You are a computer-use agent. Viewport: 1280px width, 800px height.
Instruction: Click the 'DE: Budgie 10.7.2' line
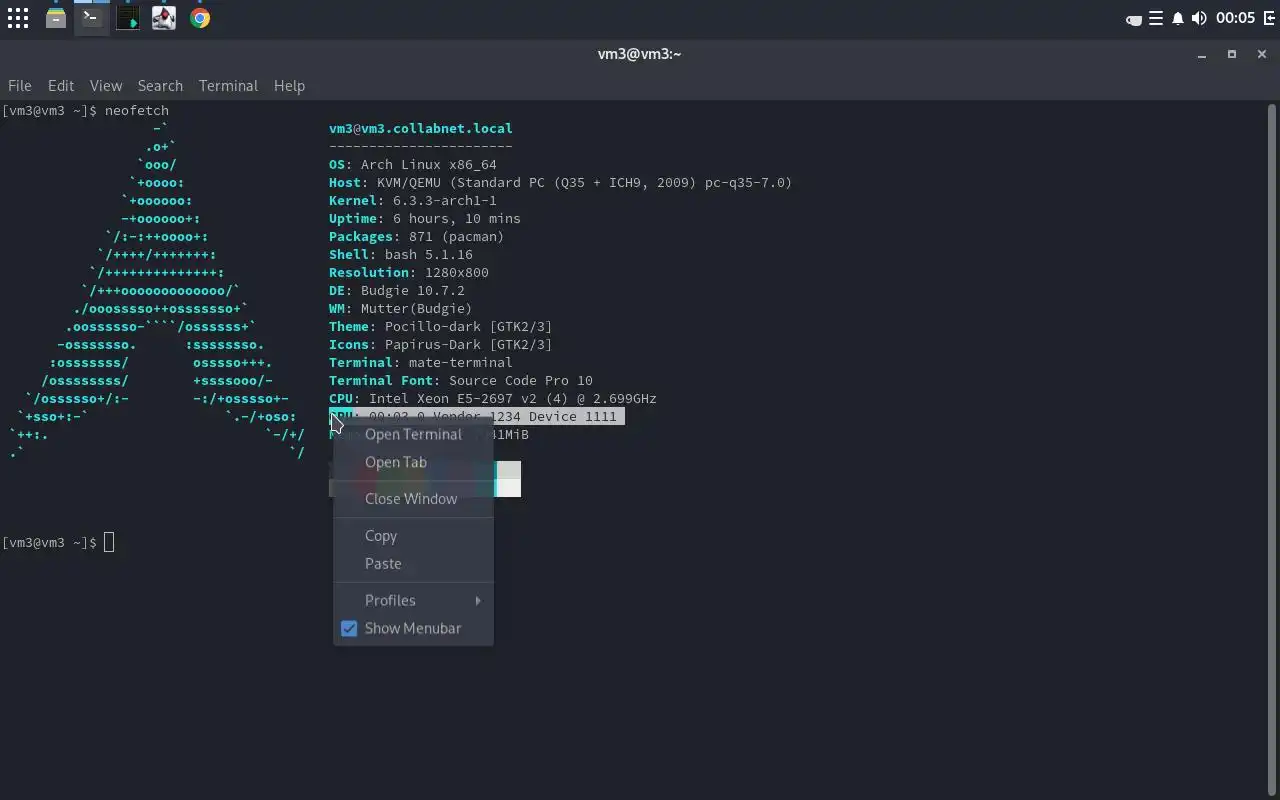[397, 290]
